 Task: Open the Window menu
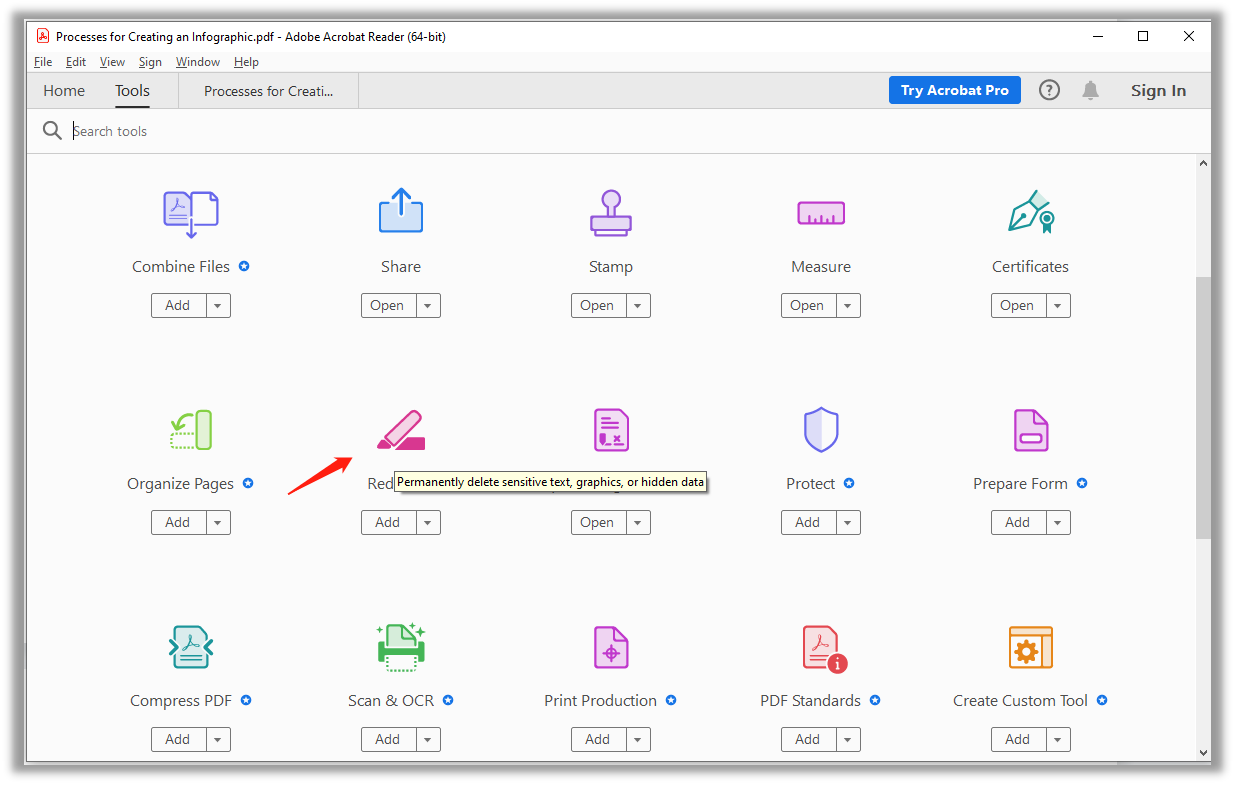pyautogui.click(x=198, y=62)
